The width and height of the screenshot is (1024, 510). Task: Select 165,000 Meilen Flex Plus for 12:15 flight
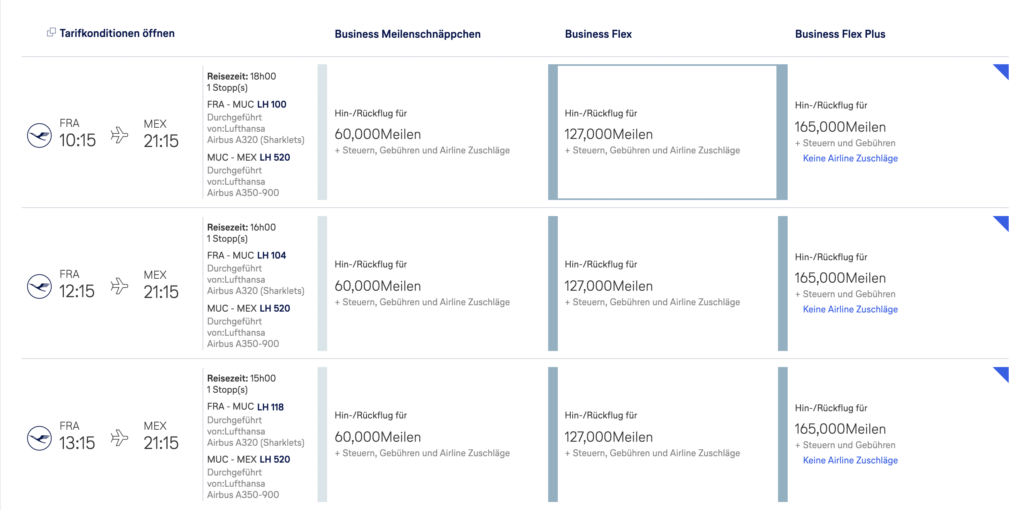point(893,283)
